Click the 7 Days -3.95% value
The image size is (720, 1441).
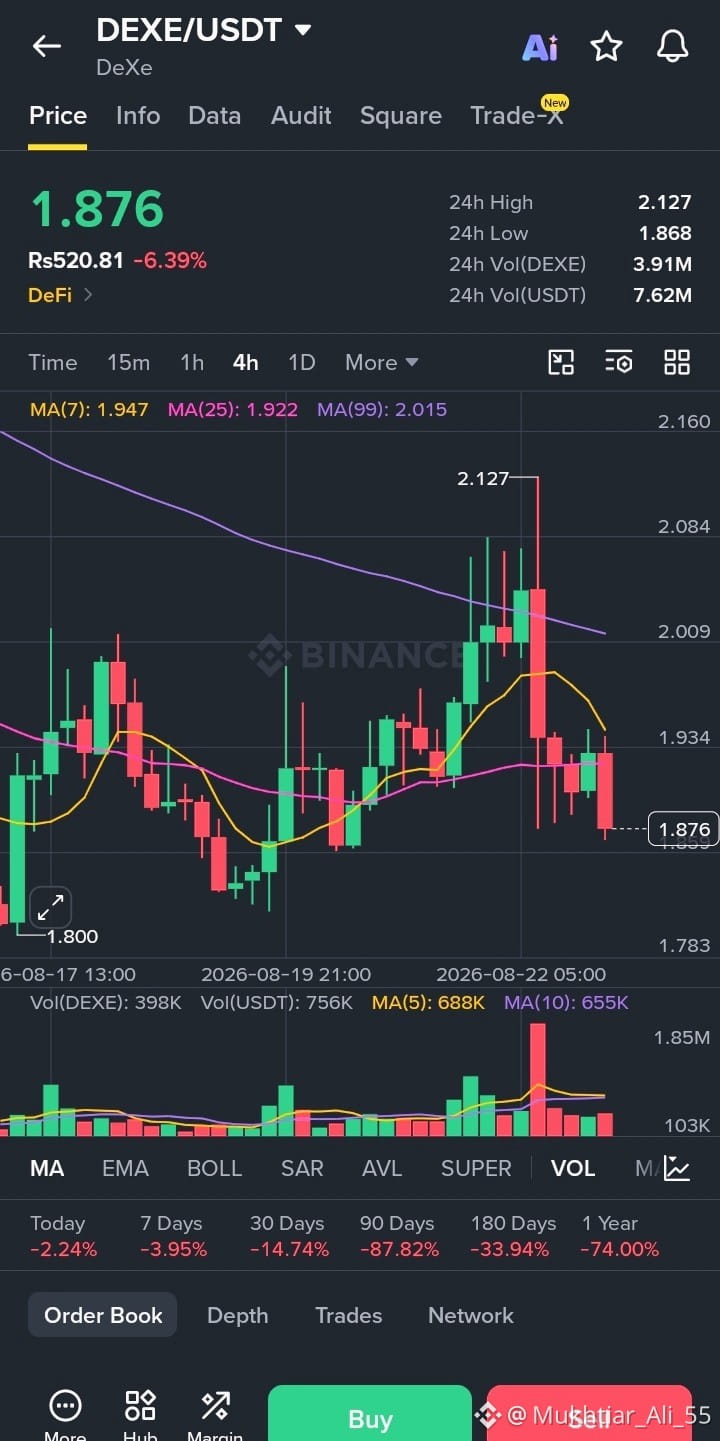(x=174, y=1249)
